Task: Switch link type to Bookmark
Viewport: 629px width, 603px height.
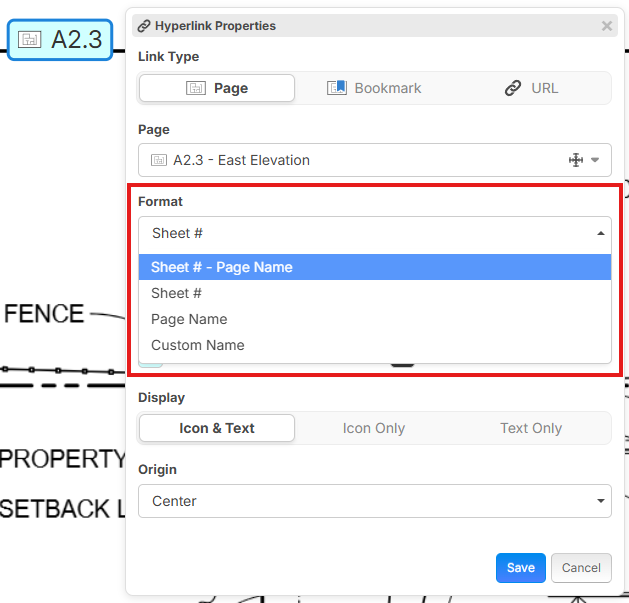Action: [x=374, y=88]
